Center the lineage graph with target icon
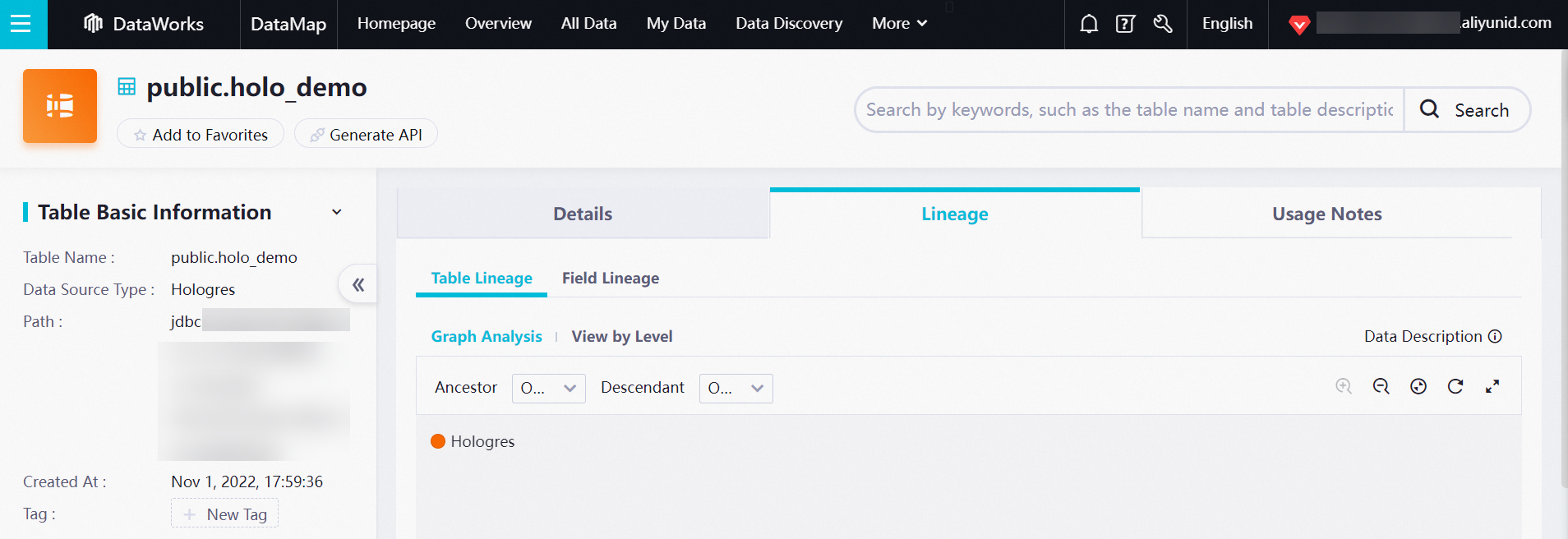This screenshot has width=1568, height=539. [x=1418, y=386]
